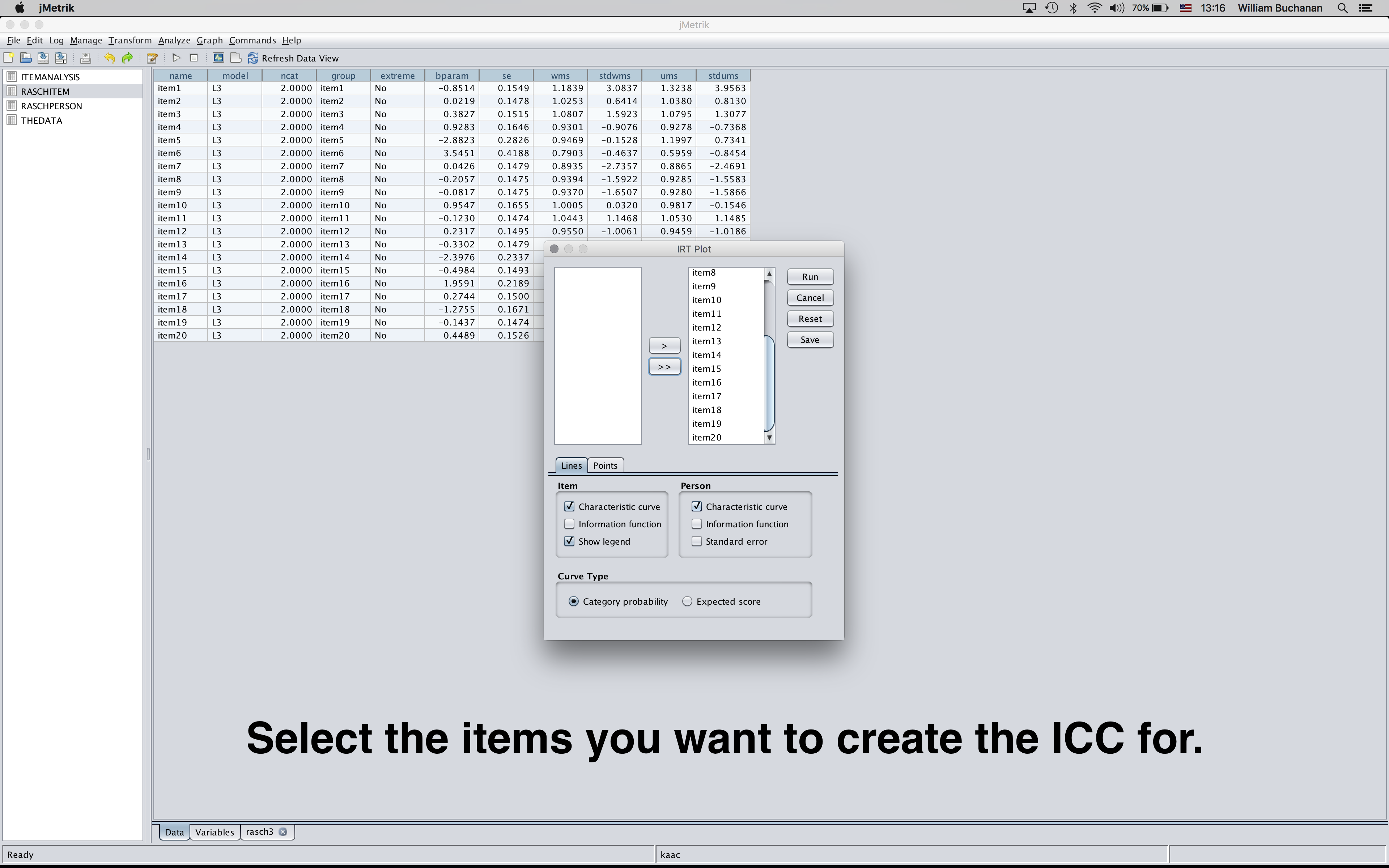Click the blank document icon beside Refresh
Screen dimensions: 1389x868
(235, 58)
